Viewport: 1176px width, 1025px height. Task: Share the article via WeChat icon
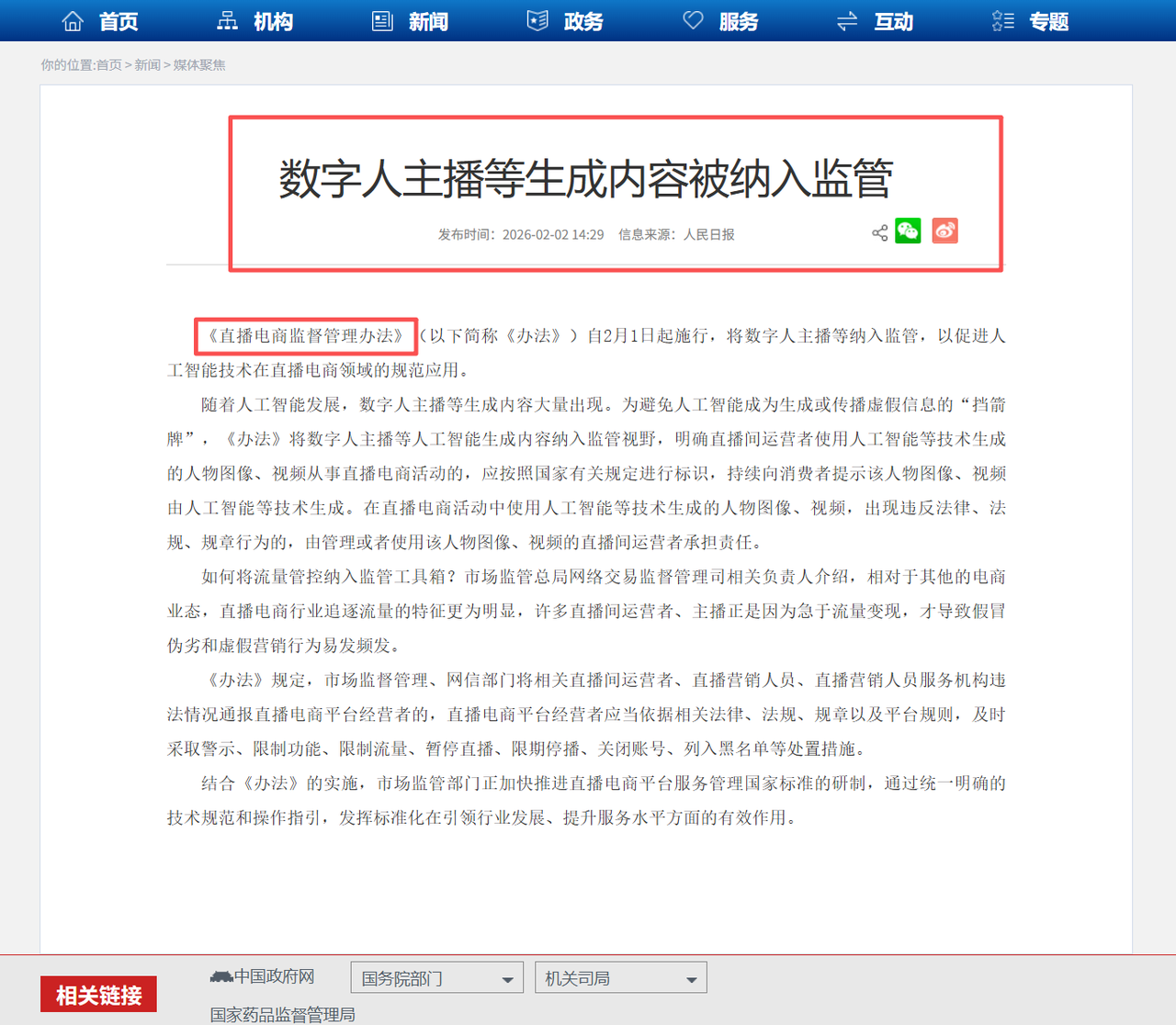click(908, 231)
